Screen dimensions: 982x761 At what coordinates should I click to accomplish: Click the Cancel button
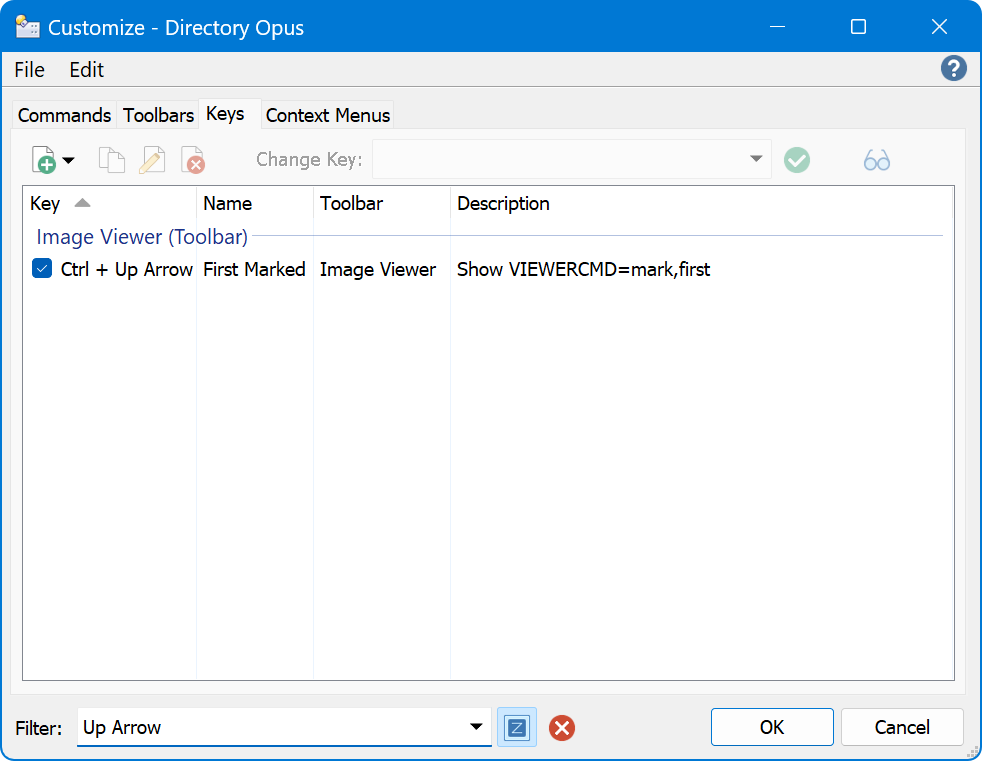[x=902, y=727]
